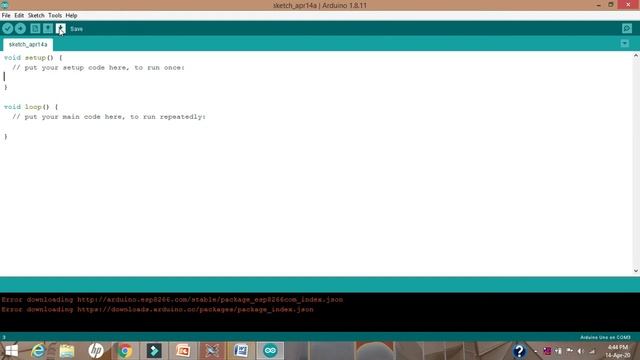Open the HP taskbar application
This screenshot has width=640, height=360.
[x=96, y=351]
